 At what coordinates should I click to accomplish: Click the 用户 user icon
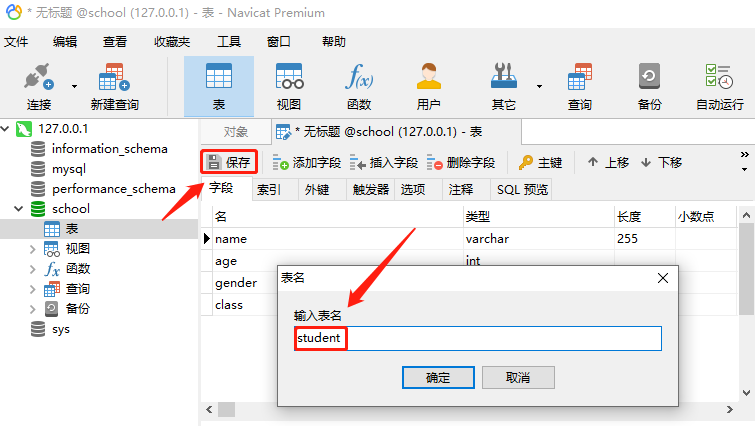click(429, 87)
